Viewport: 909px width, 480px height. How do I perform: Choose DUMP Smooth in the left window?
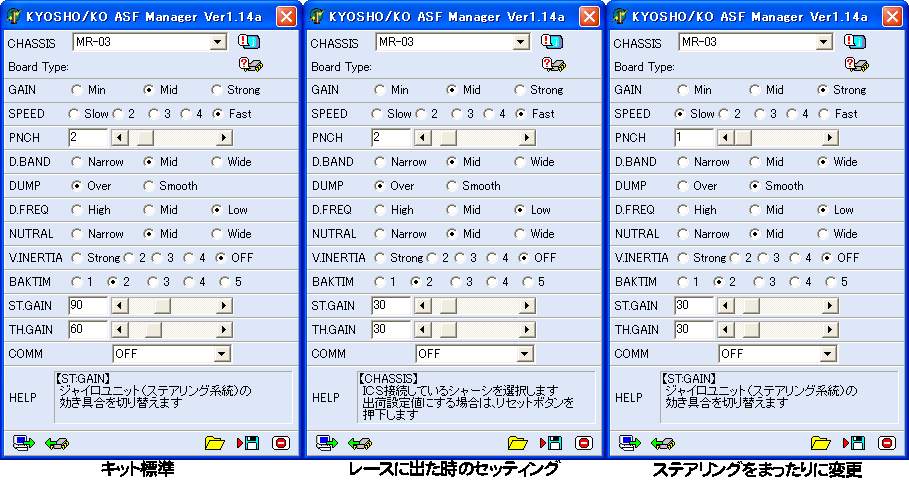coord(149,186)
